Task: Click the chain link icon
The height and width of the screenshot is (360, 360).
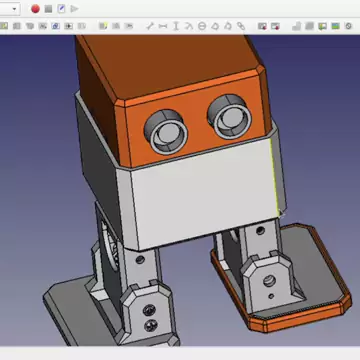Action: click(x=241, y=26)
